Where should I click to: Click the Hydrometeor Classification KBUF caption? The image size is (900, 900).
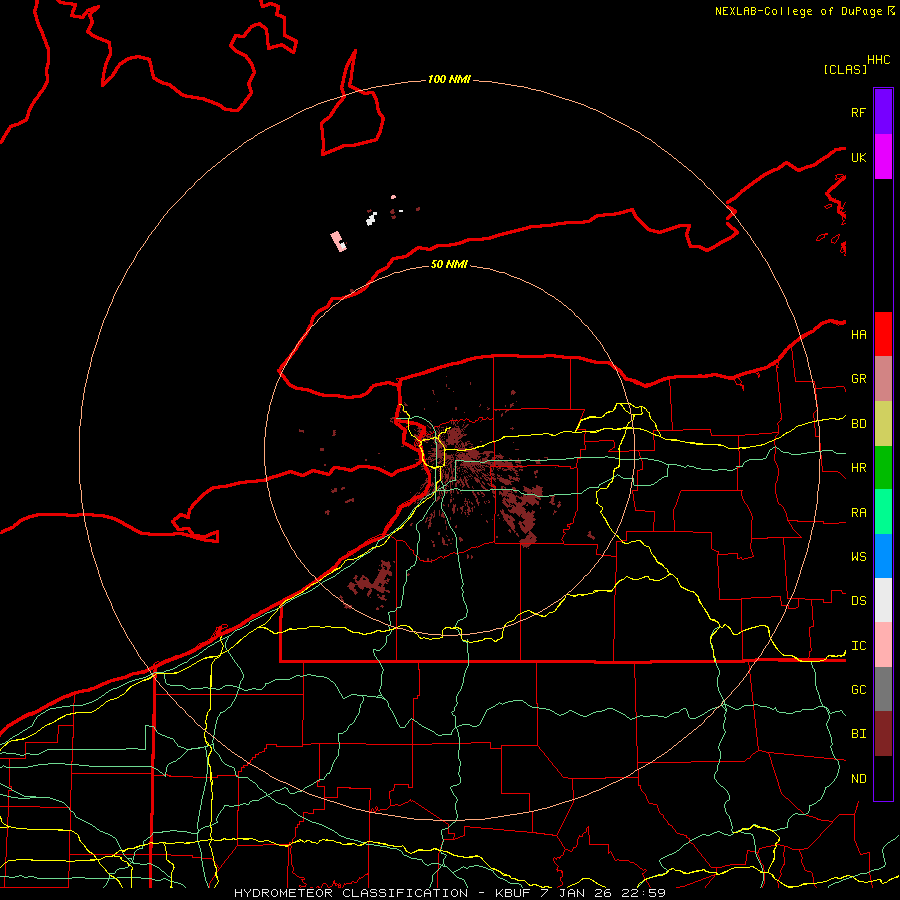click(449, 893)
